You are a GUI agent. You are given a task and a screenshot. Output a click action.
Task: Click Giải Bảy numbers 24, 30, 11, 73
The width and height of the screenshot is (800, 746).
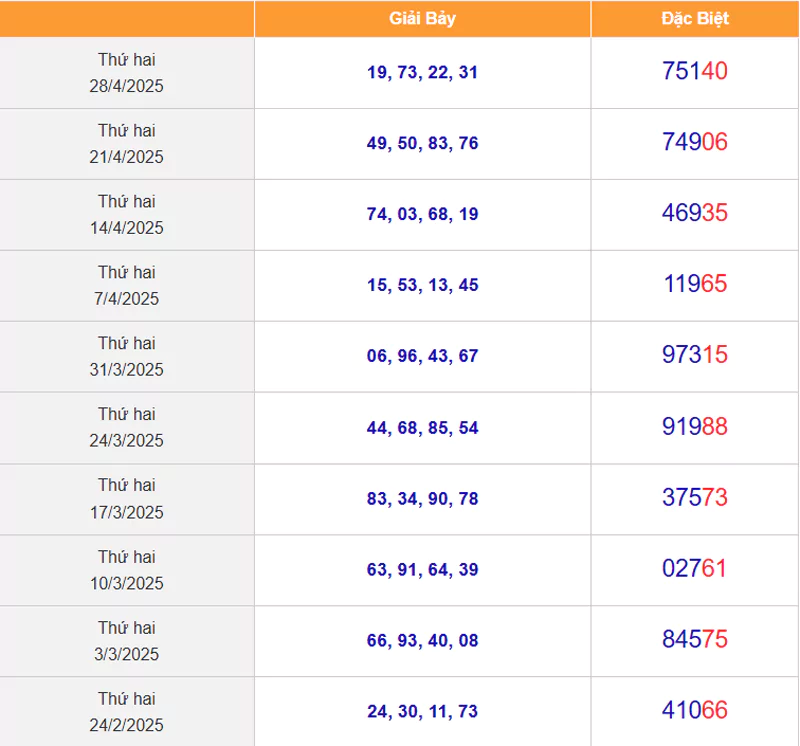(422, 712)
